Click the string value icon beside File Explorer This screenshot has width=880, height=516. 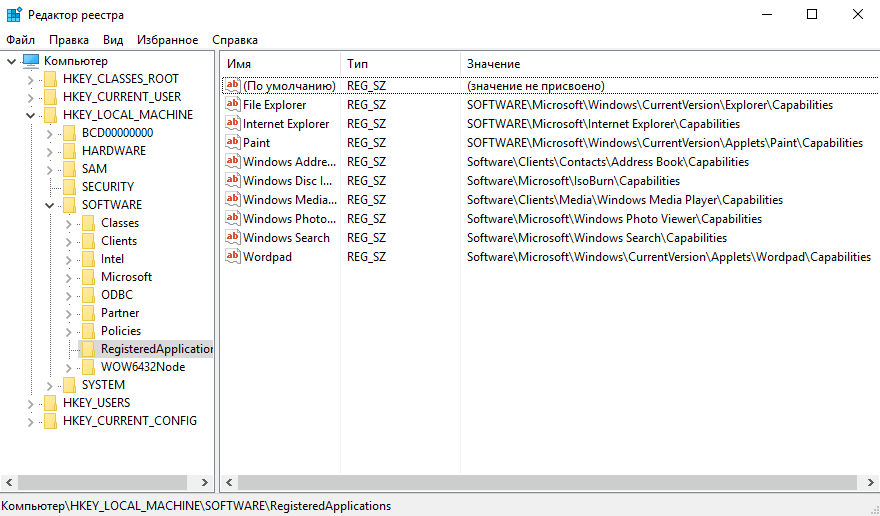232,104
